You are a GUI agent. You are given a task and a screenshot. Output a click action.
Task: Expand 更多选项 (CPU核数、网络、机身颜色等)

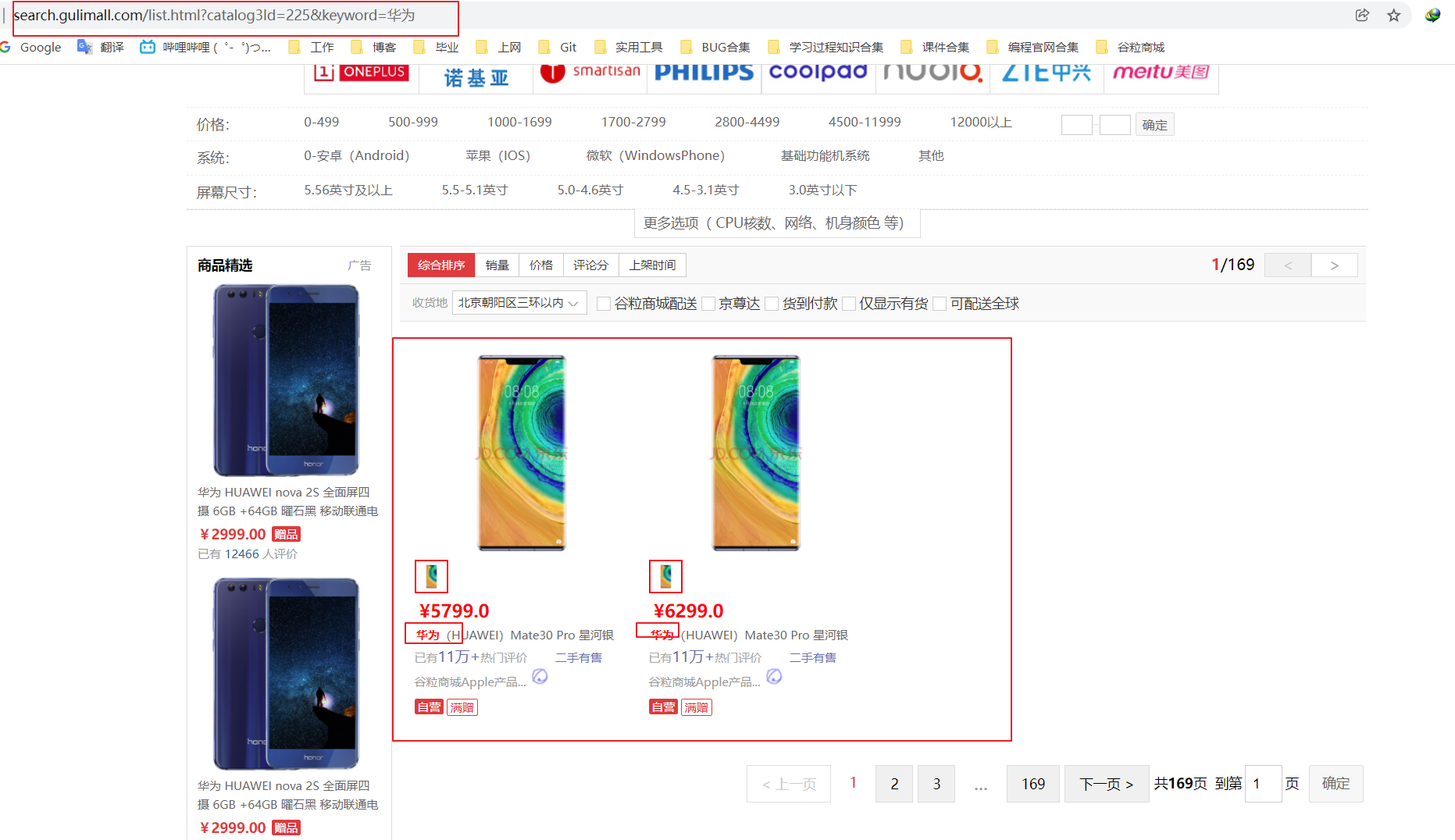pyautogui.click(x=776, y=223)
